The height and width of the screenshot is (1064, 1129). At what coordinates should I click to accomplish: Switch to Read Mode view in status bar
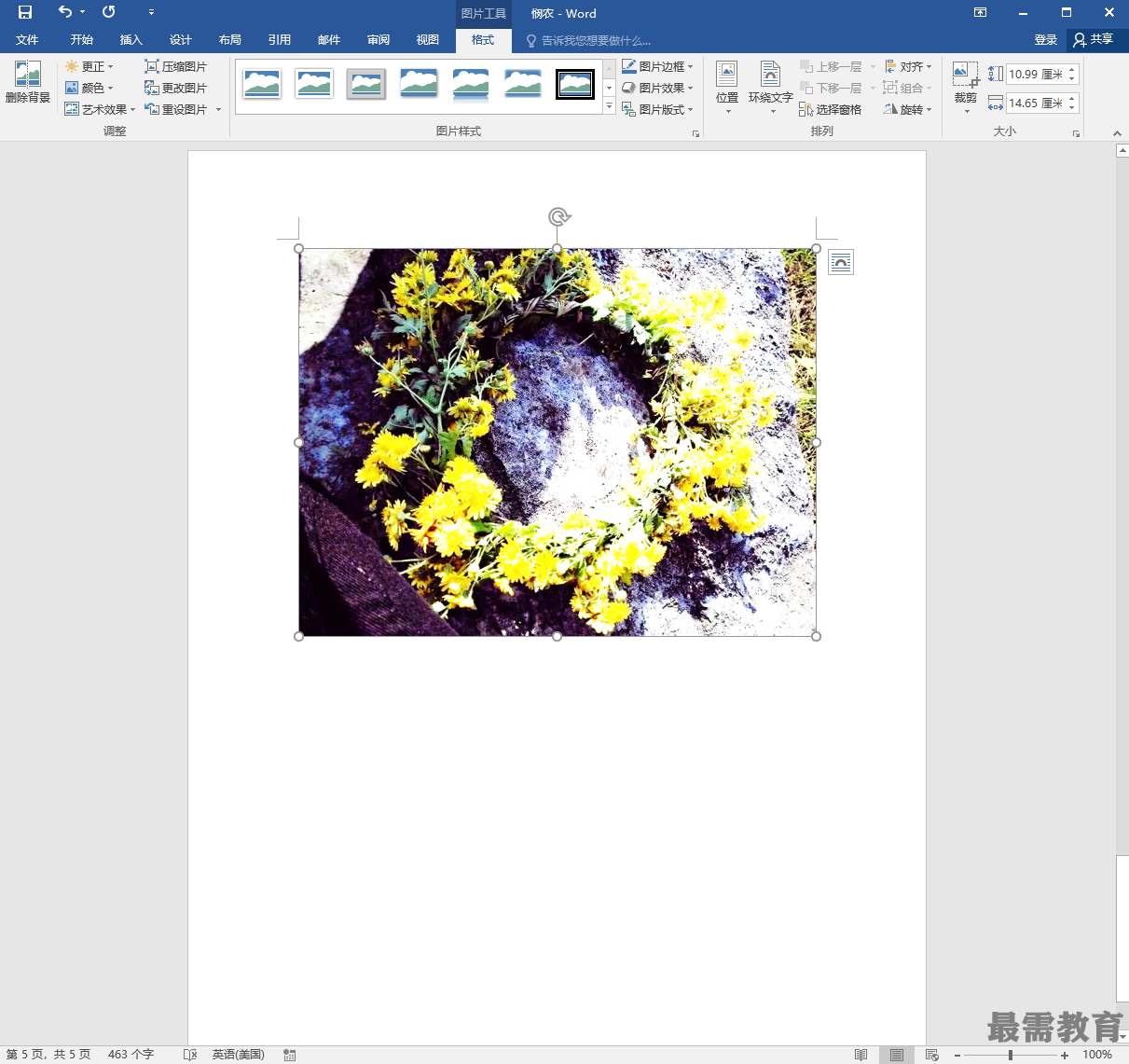(x=861, y=1055)
